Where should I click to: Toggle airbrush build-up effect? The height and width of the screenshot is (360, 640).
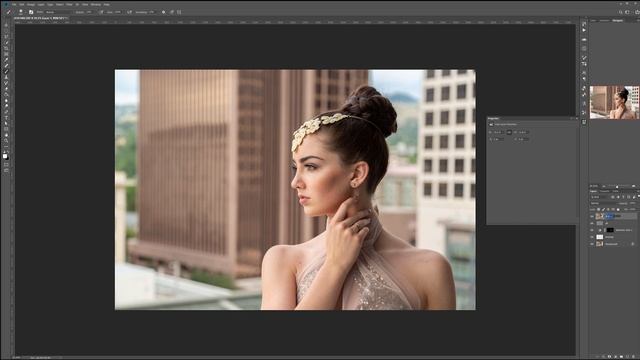point(129,12)
